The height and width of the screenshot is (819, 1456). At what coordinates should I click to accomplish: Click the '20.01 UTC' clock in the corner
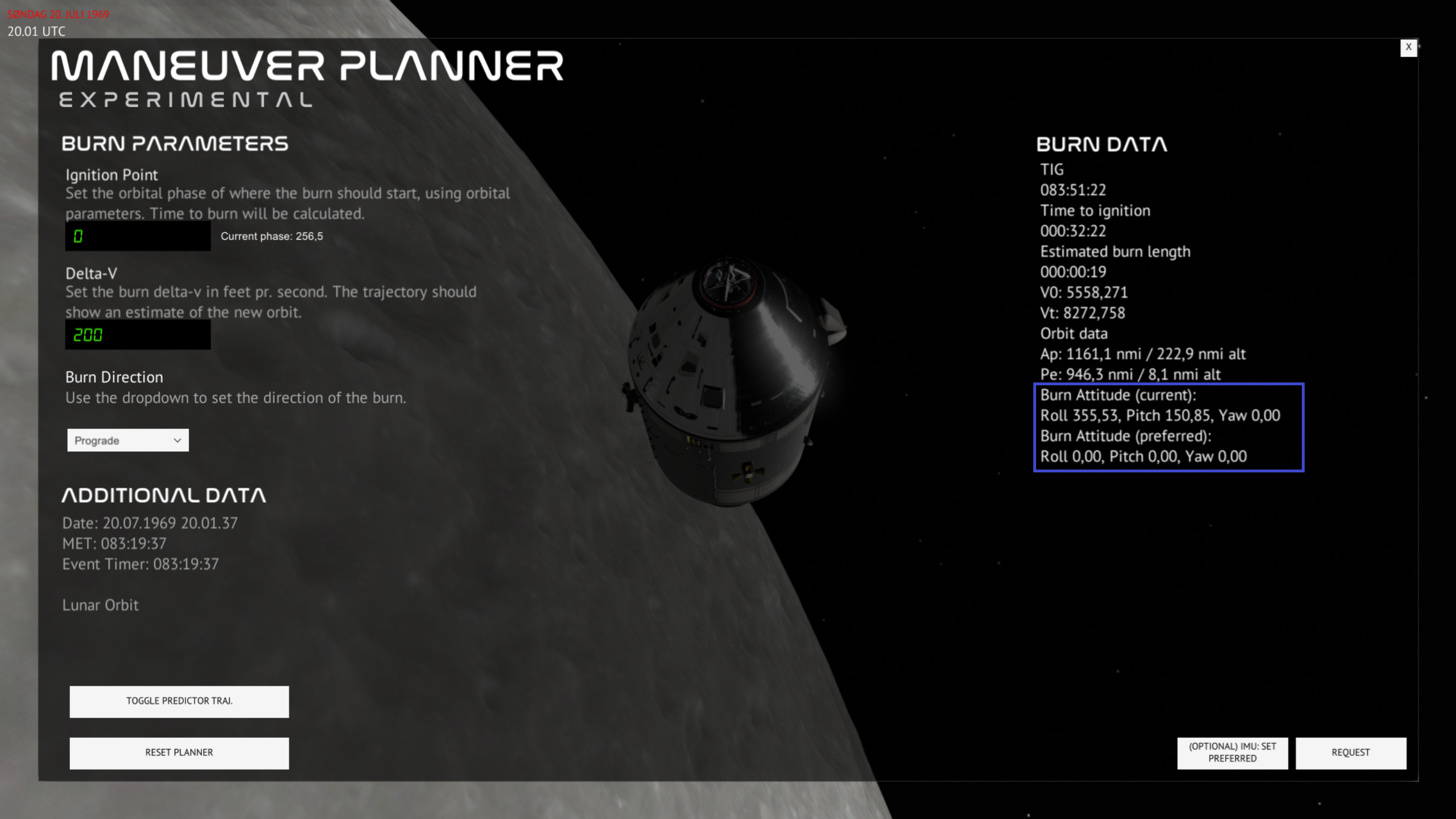[x=36, y=31]
